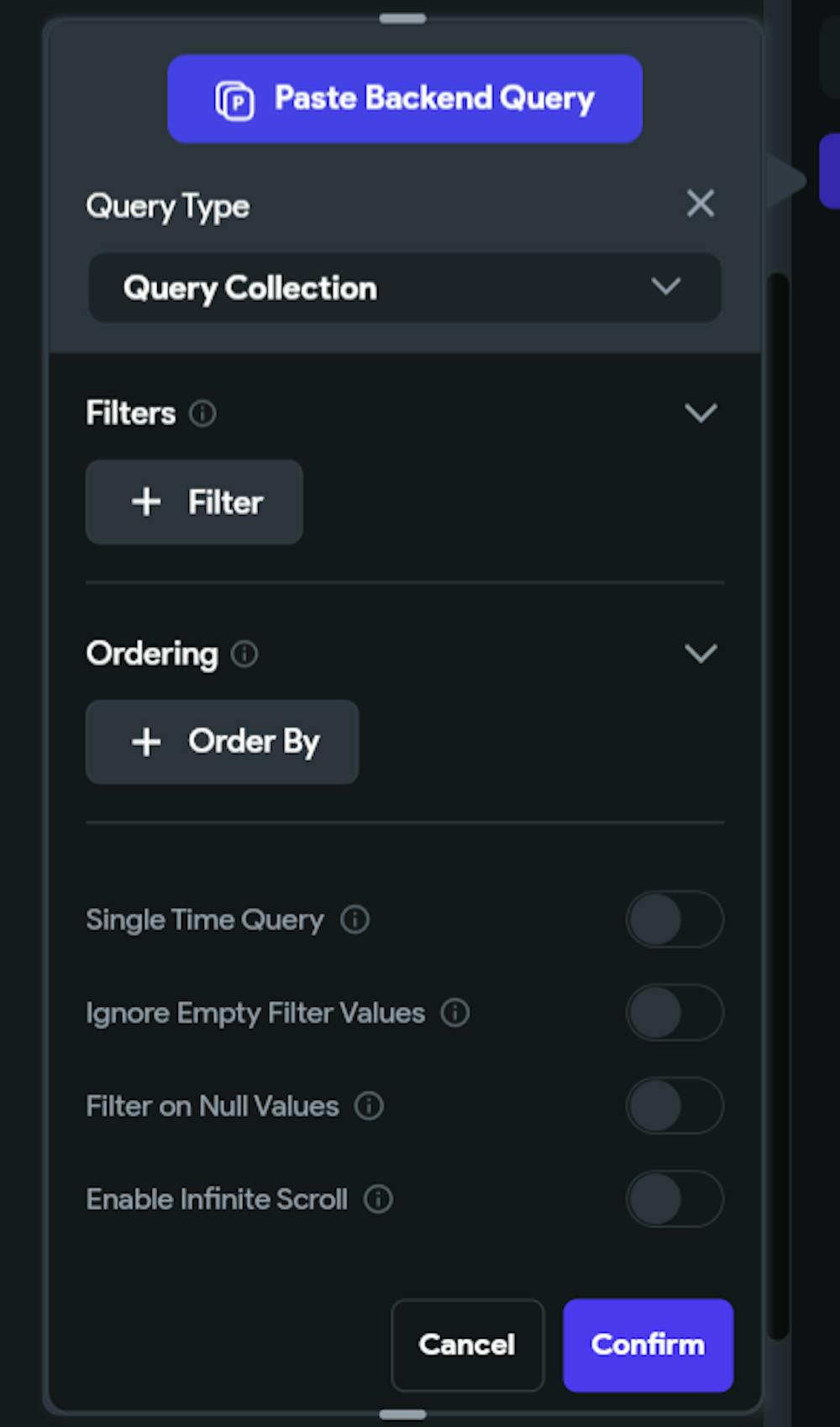Image resolution: width=840 pixels, height=1427 pixels.
Task: Open the Query Collection dropdown
Action: click(x=404, y=288)
